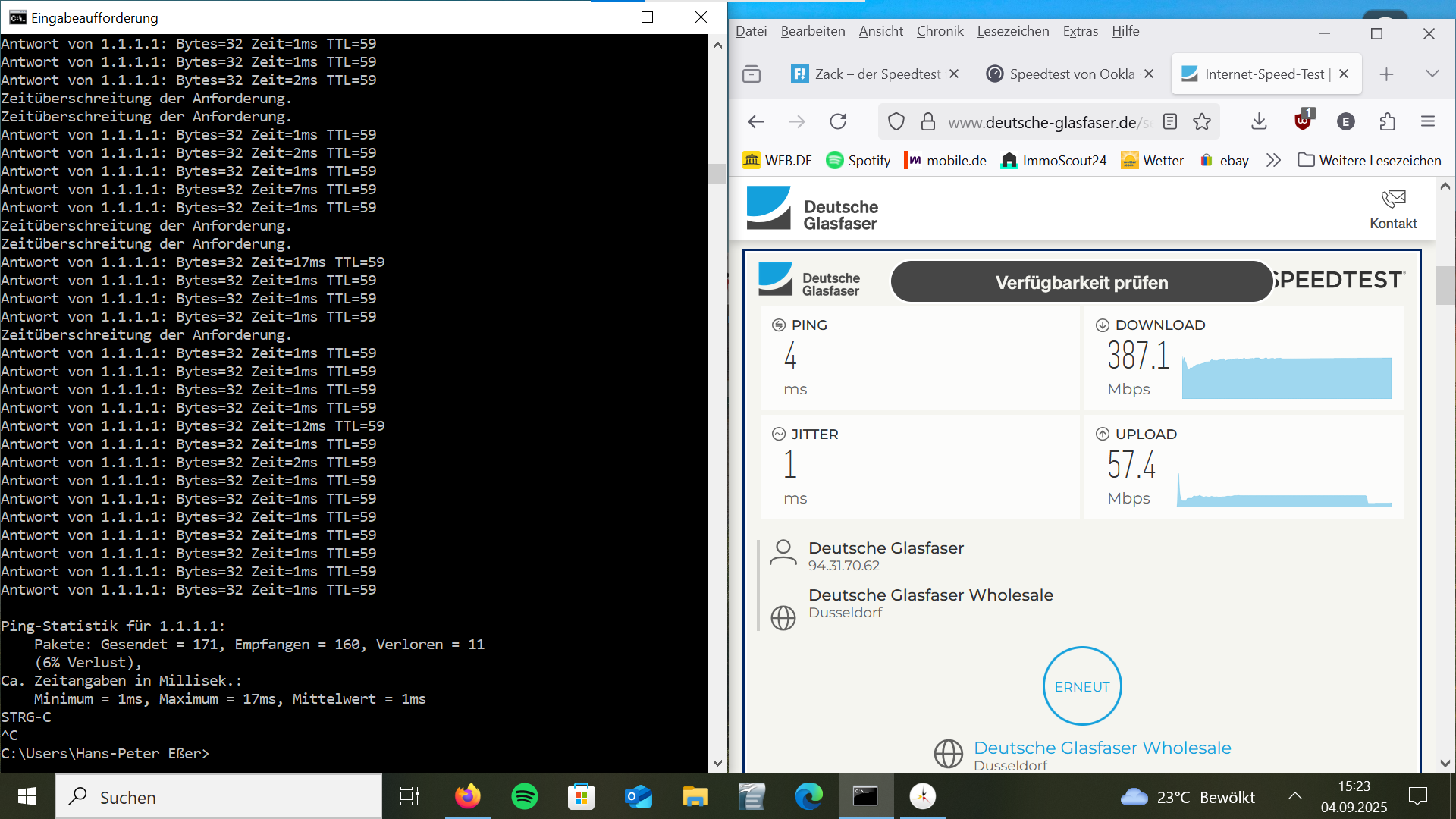This screenshot has height=819, width=1456.
Task: Click the browser page vertical scrollbar thumb
Action: pyautogui.click(x=1445, y=286)
